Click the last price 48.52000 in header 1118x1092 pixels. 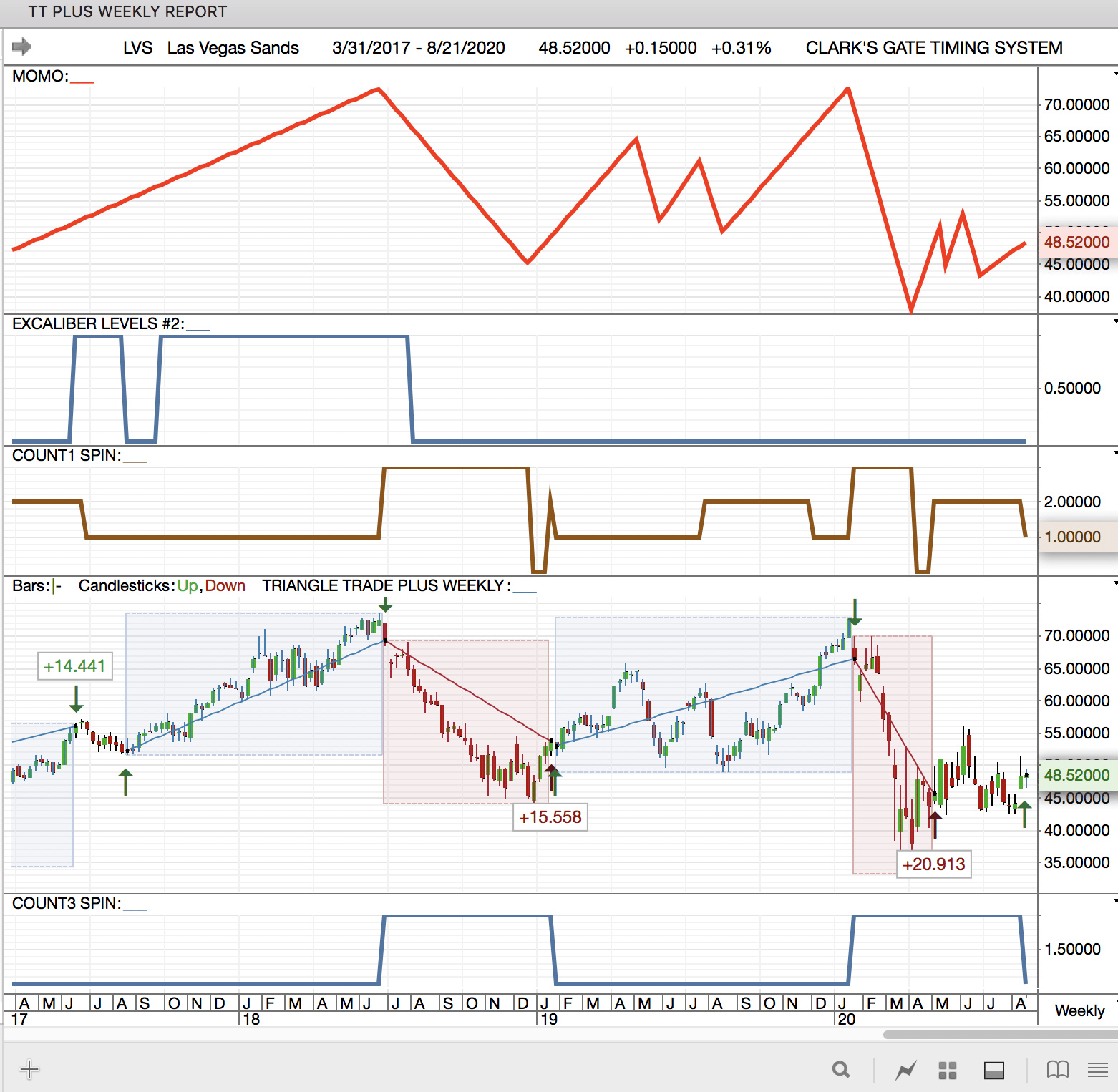[x=574, y=48]
